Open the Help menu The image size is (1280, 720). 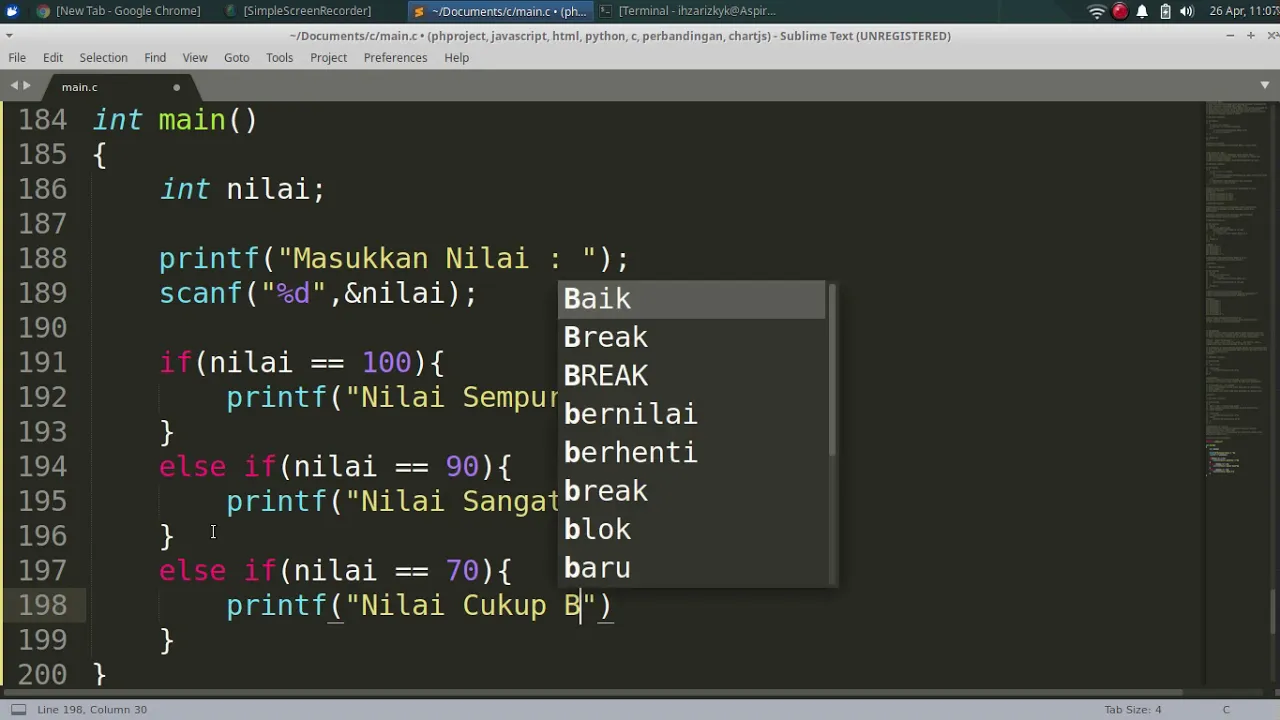tap(456, 58)
